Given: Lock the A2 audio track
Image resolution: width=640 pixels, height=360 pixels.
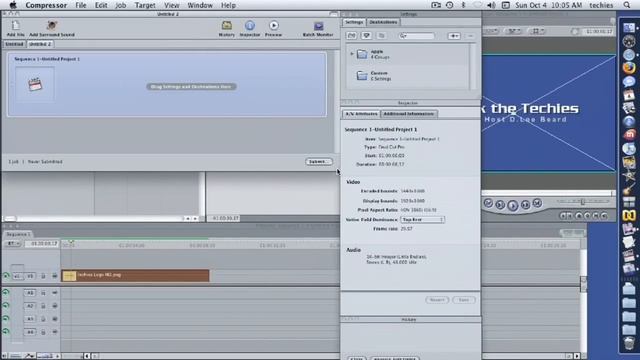Looking at the screenshot, I should point(43,306).
